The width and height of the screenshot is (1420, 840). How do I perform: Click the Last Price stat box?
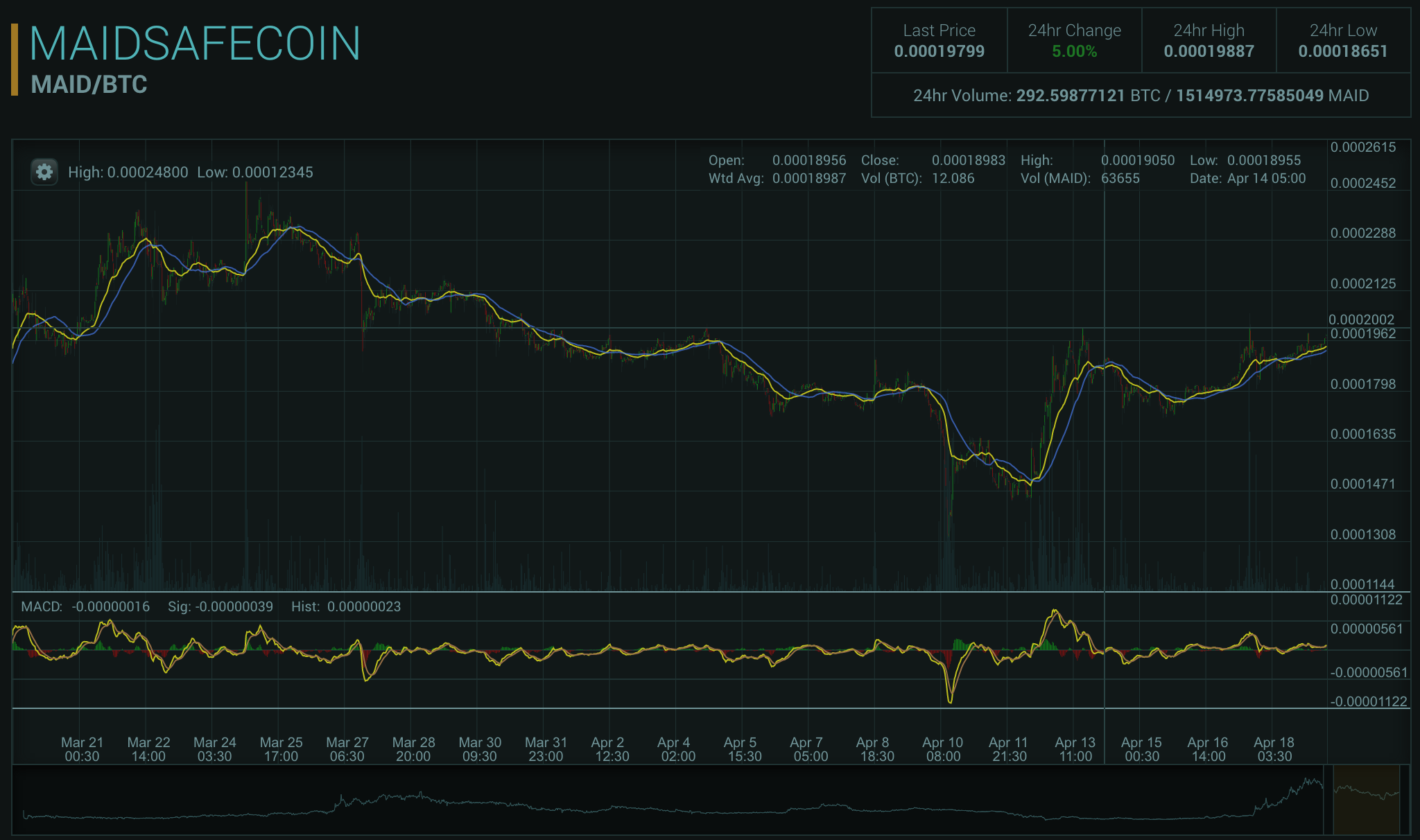click(939, 40)
